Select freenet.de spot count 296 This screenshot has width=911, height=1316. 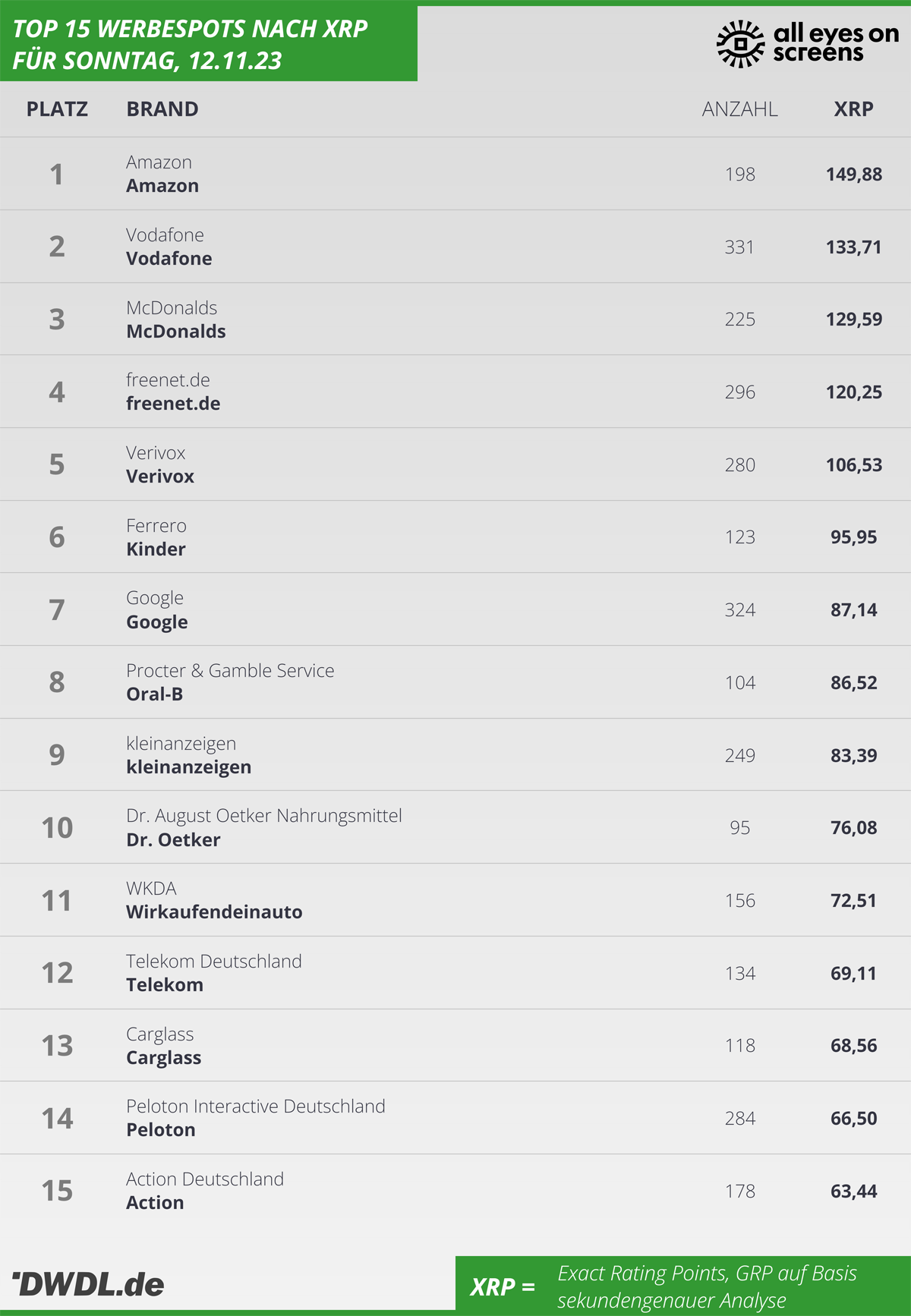(x=740, y=392)
